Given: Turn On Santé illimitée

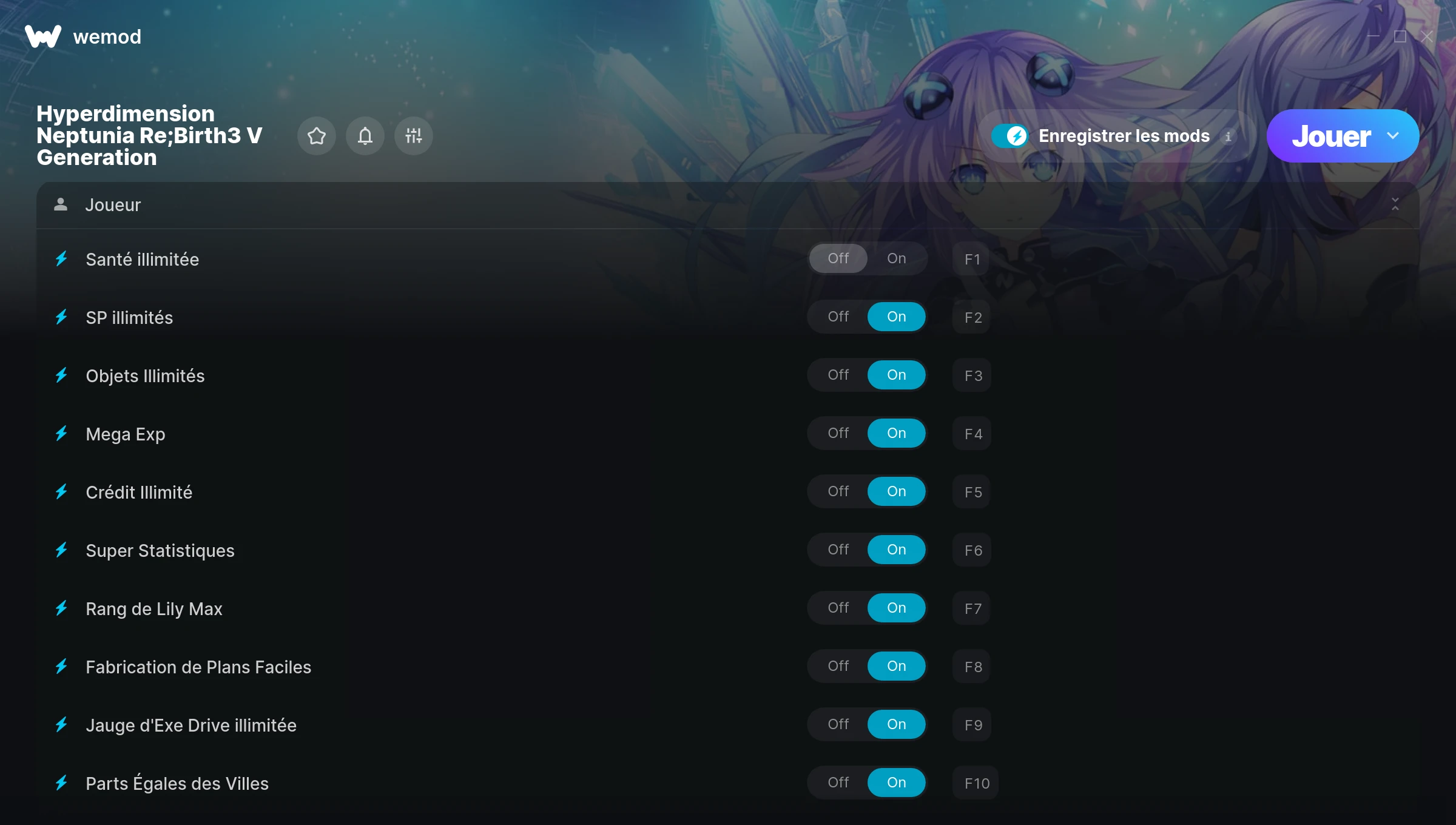Looking at the screenshot, I should (897, 258).
